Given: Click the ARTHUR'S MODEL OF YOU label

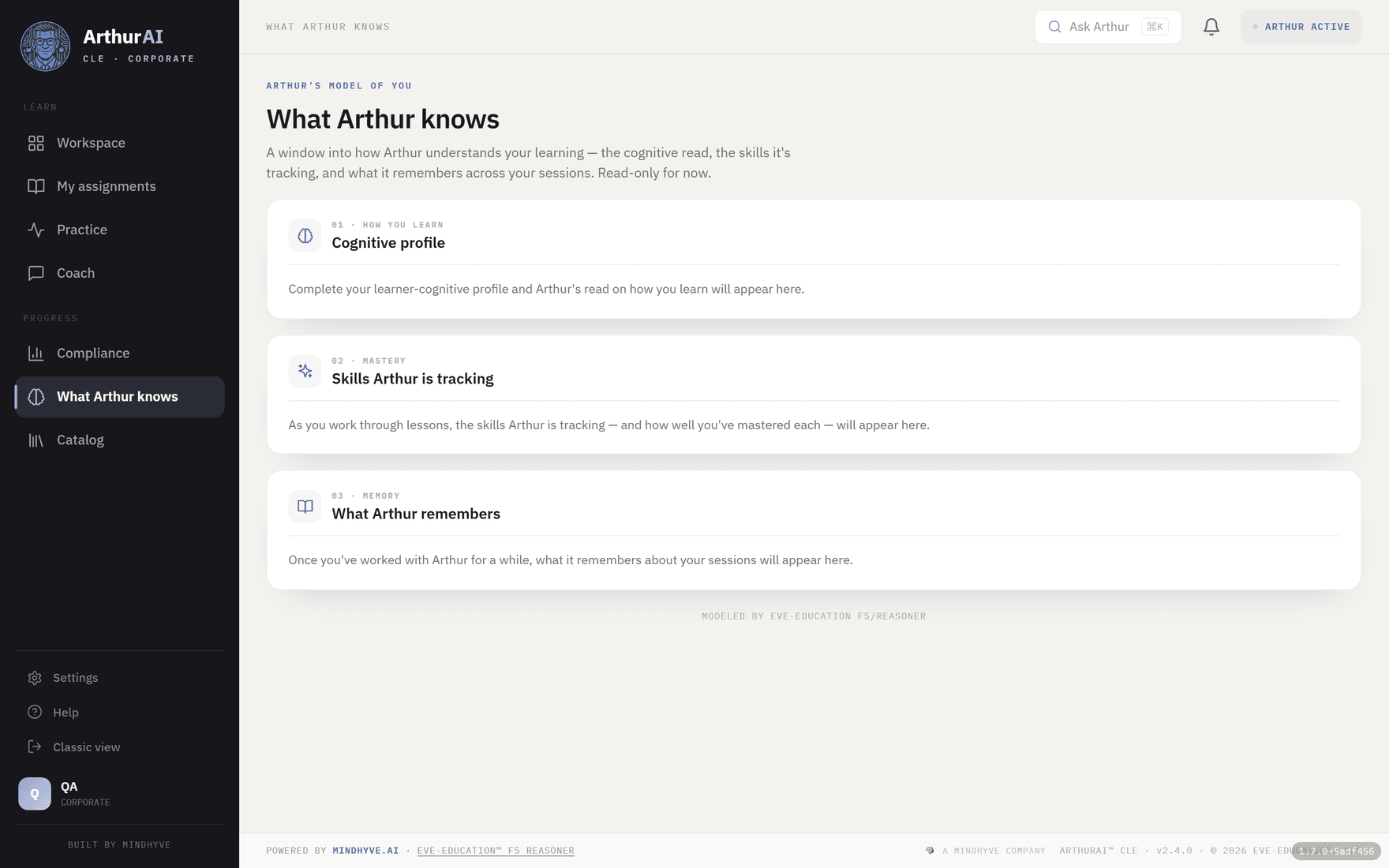Looking at the screenshot, I should point(339,85).
